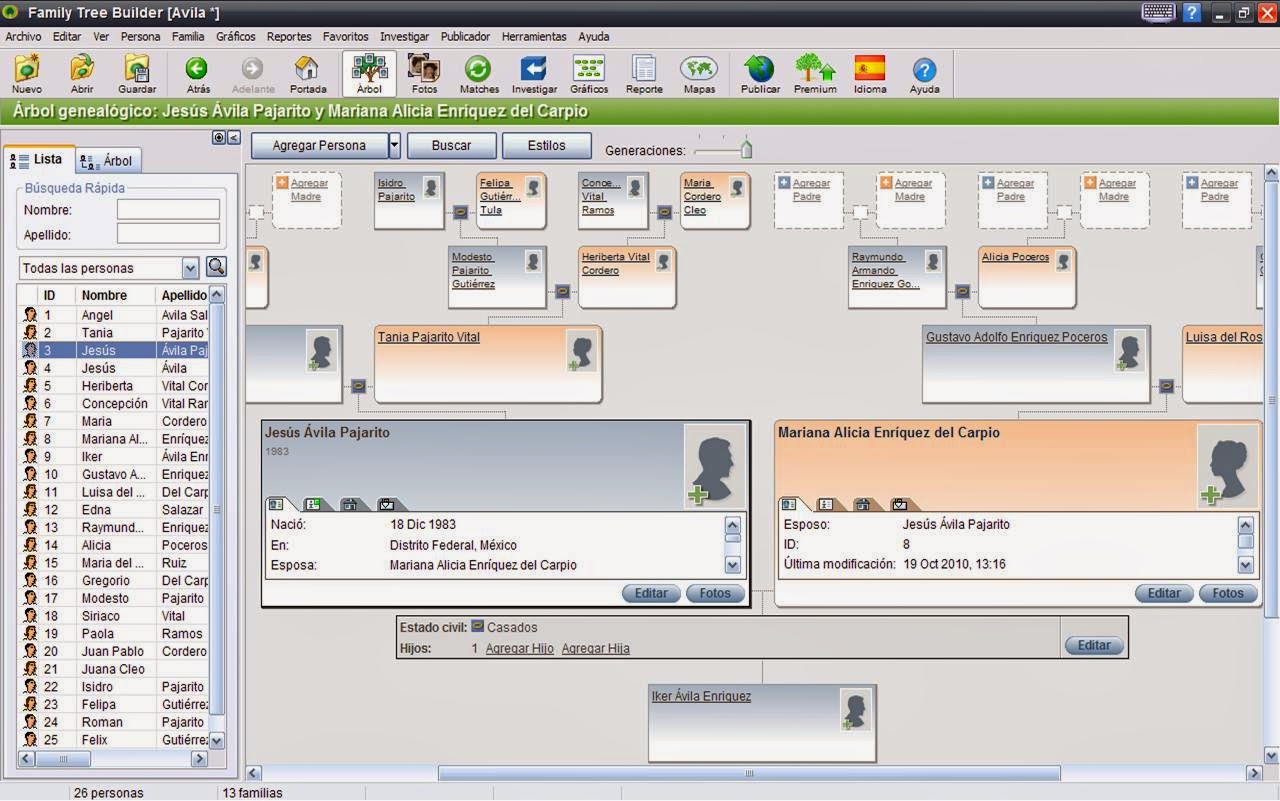Image resolution: width=1280 pixels, height=801 pixels.
Task: Click the Agregar Hijo link
Action: [x=519, y=648]
